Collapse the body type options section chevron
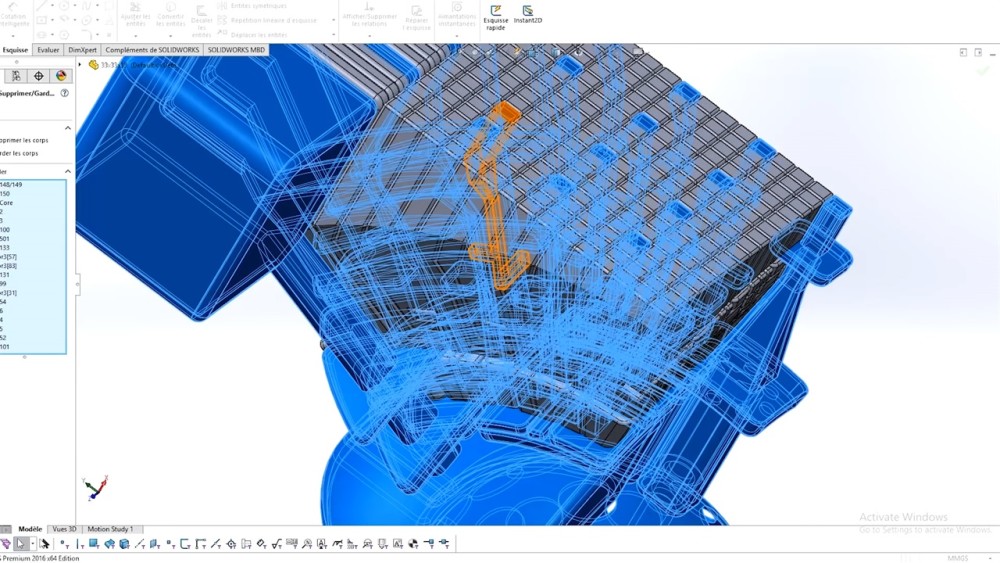This screenshot has width=1000, height=563. pos(68,128)
